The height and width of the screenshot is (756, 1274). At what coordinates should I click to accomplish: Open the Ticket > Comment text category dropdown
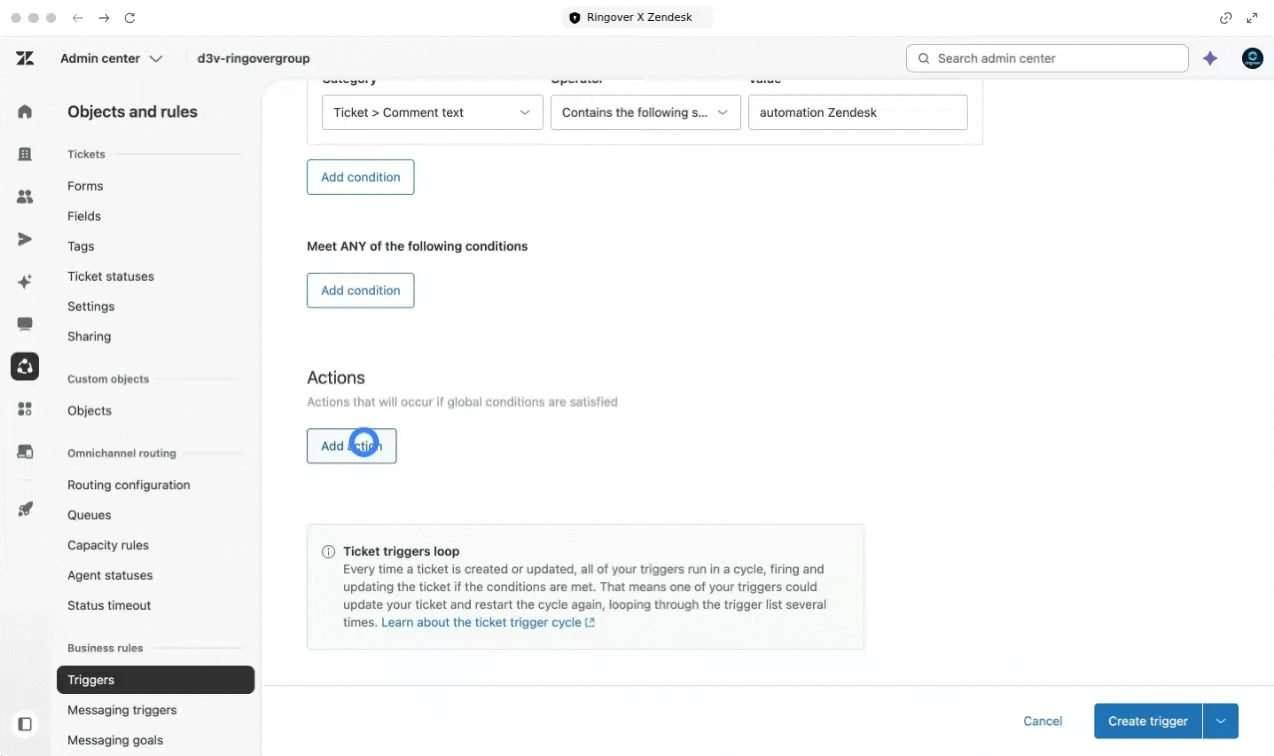tap(432, 112)
